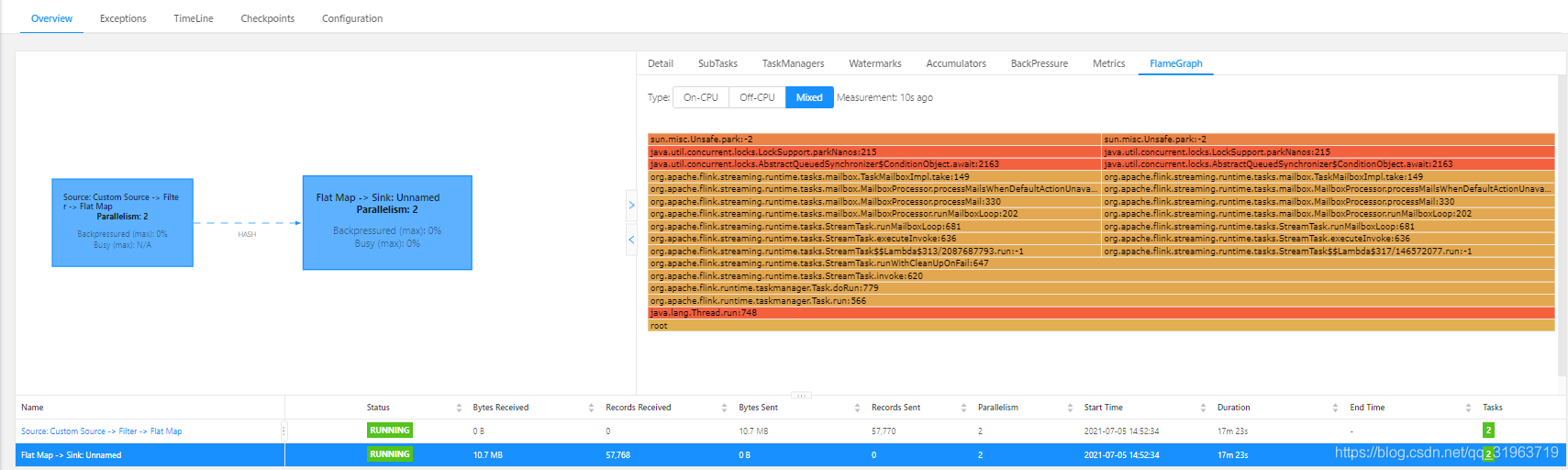Open the Configuration tab
The height and width of the screenshot is (470, 1568).
352,18
